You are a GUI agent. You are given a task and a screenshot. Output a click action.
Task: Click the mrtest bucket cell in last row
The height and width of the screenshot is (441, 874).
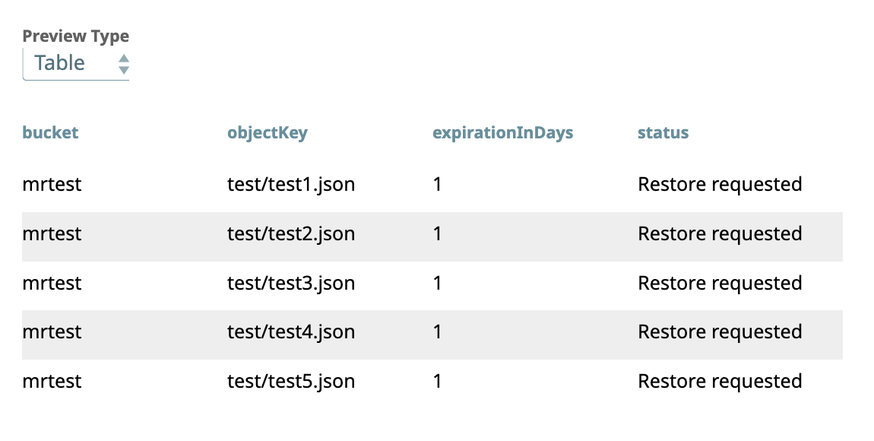[52, 381]
